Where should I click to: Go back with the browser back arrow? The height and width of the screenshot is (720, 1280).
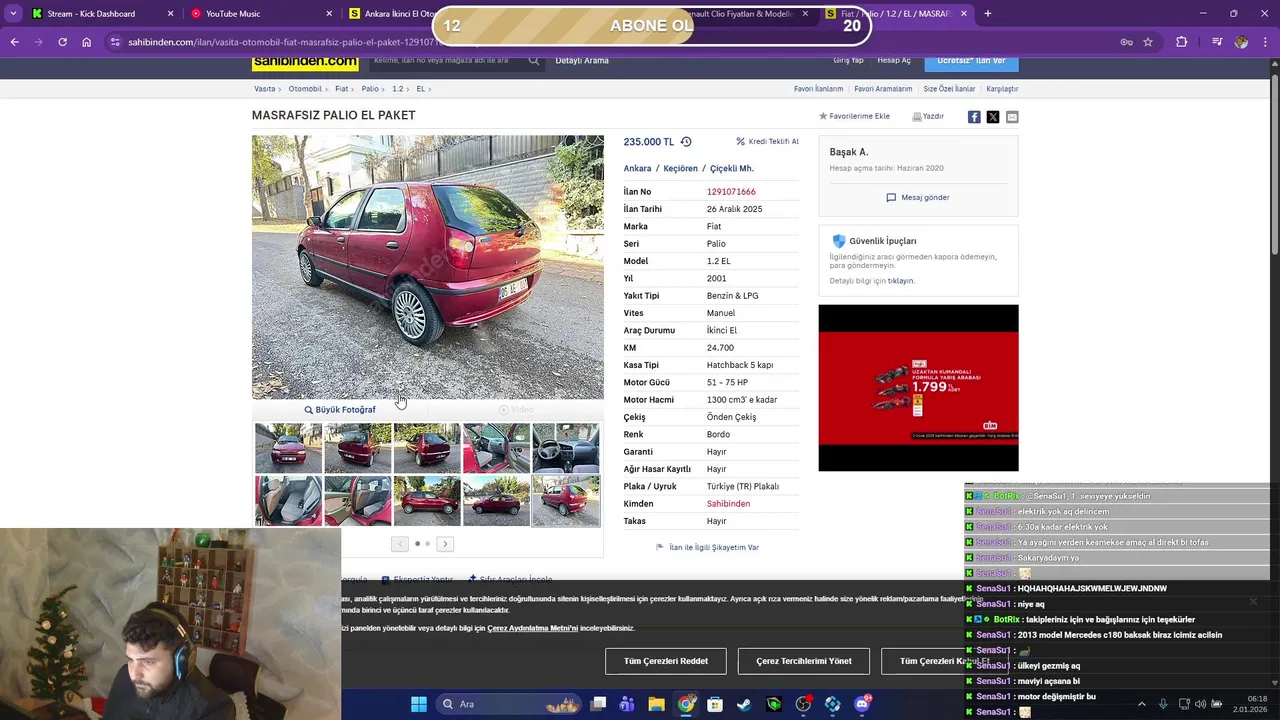[x=14, y=42]
